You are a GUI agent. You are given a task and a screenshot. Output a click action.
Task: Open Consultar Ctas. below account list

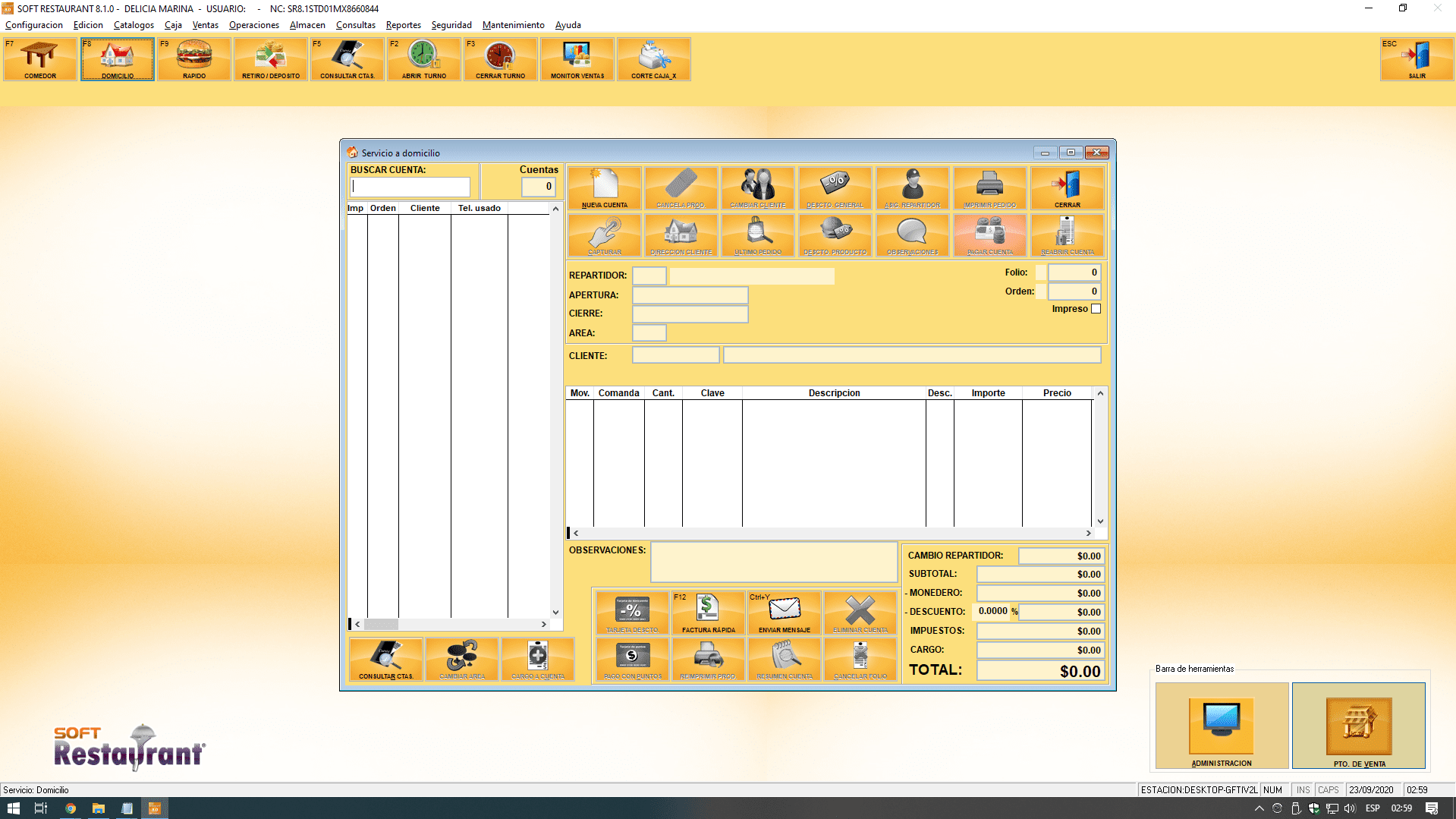click(x=386, y=659)
